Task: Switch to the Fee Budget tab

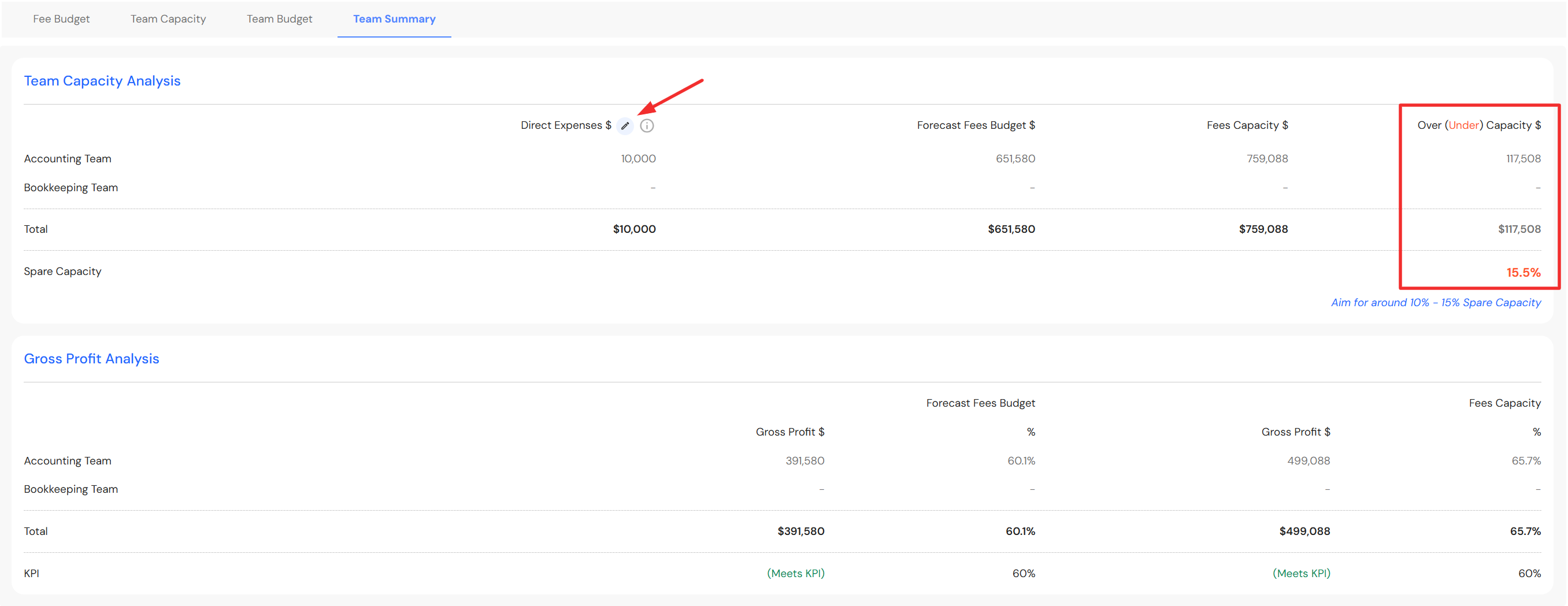Action: click(x=61, y=19)
